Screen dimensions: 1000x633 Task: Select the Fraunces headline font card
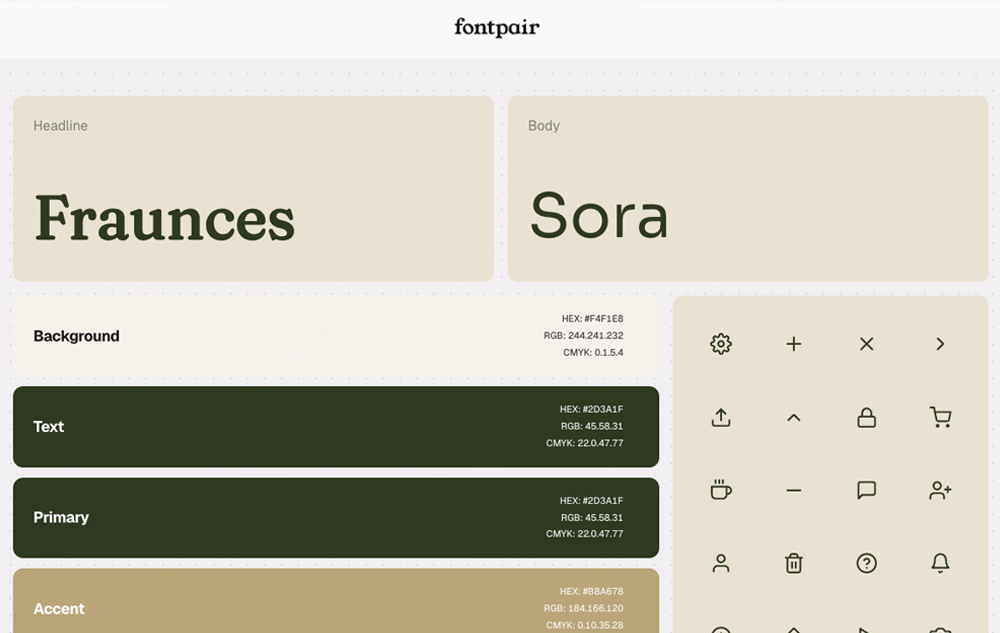tap(253, 189)
